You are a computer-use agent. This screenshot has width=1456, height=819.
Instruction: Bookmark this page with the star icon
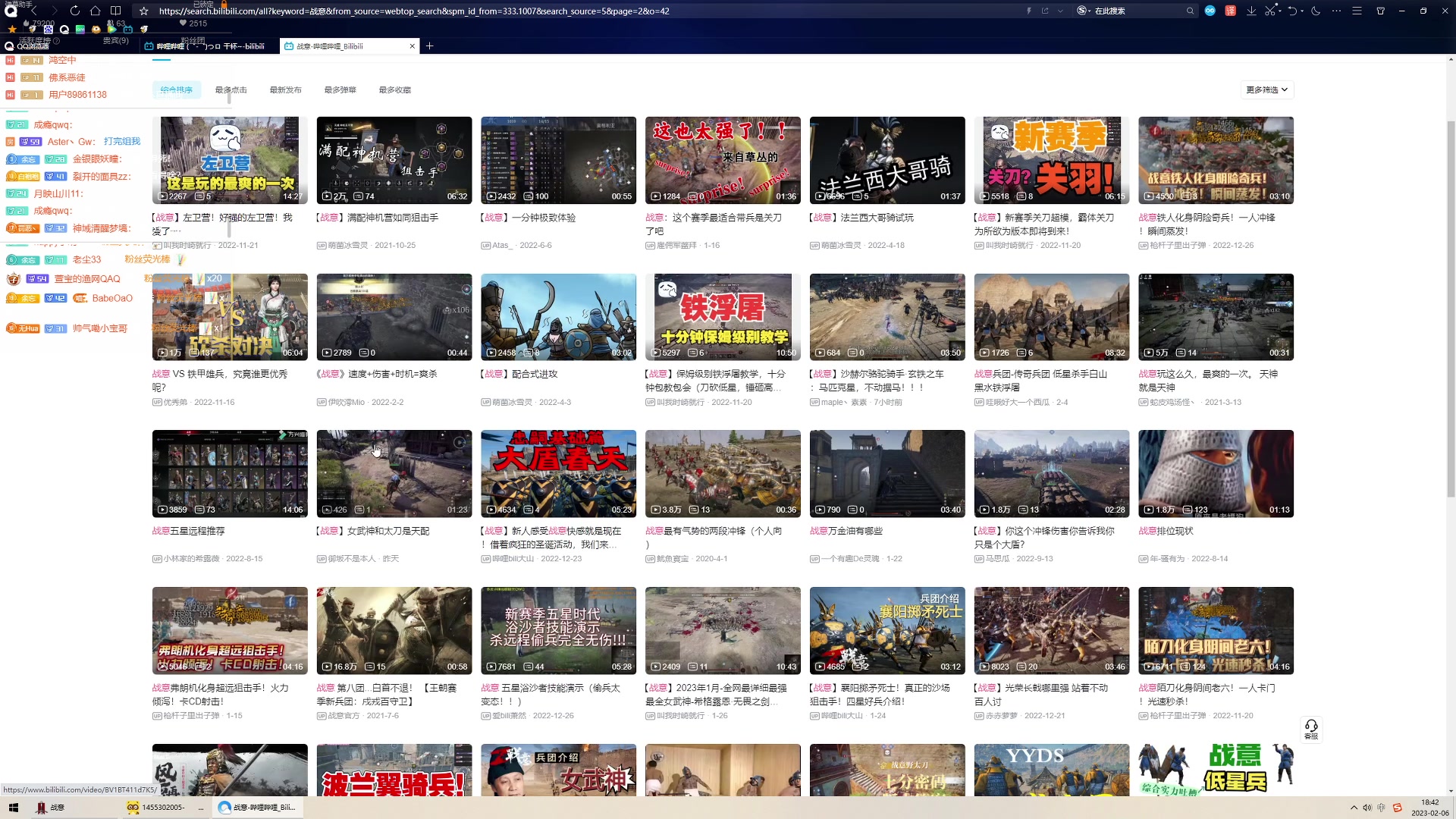coord(144,11)
